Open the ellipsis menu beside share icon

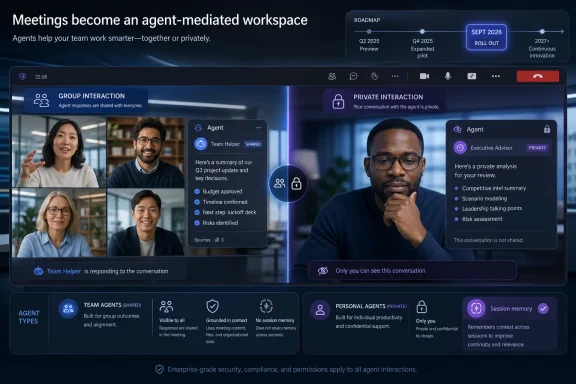click(x=496, y=76)
